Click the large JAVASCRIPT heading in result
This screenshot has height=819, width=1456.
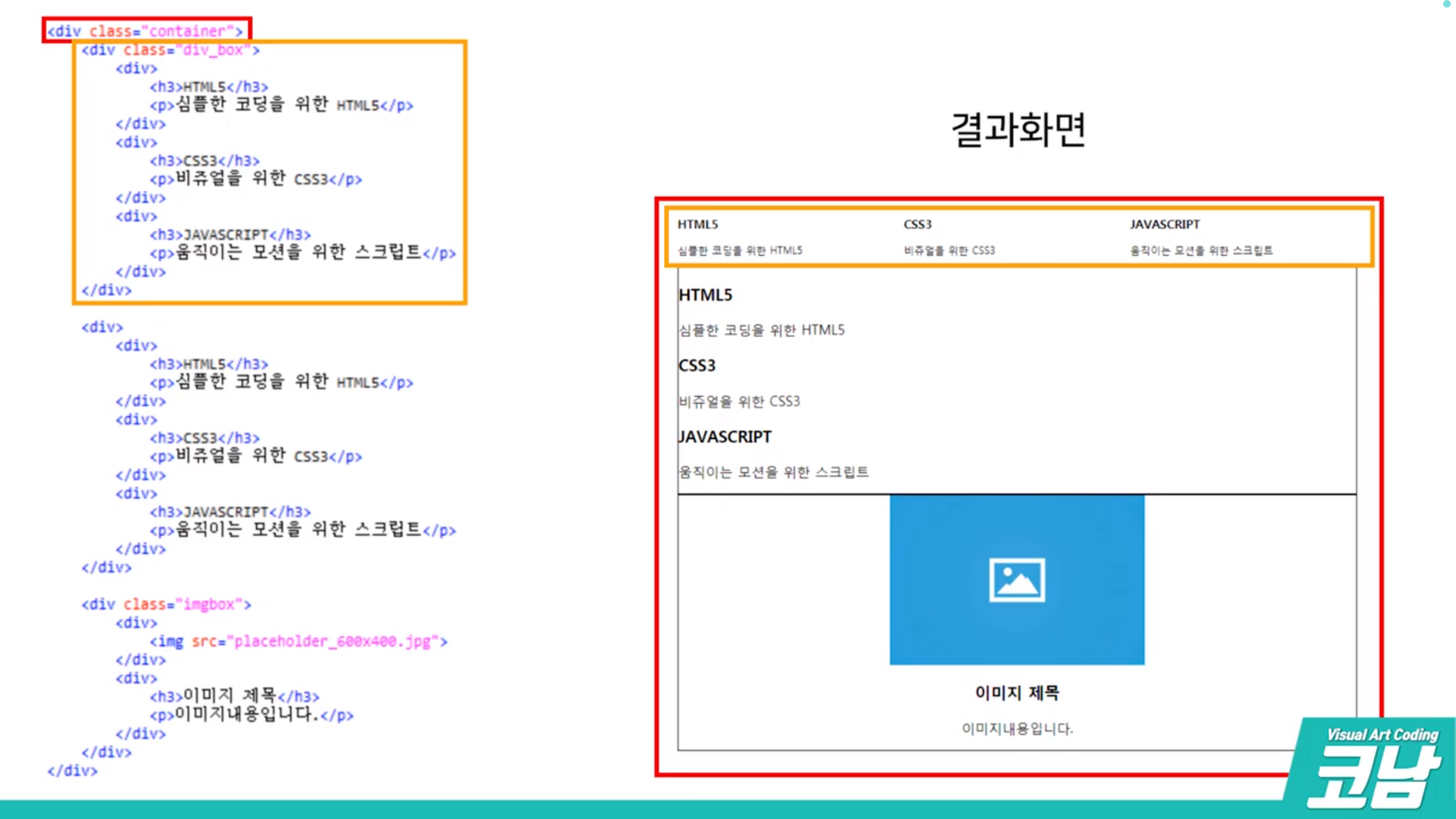[x=725, y=437]
